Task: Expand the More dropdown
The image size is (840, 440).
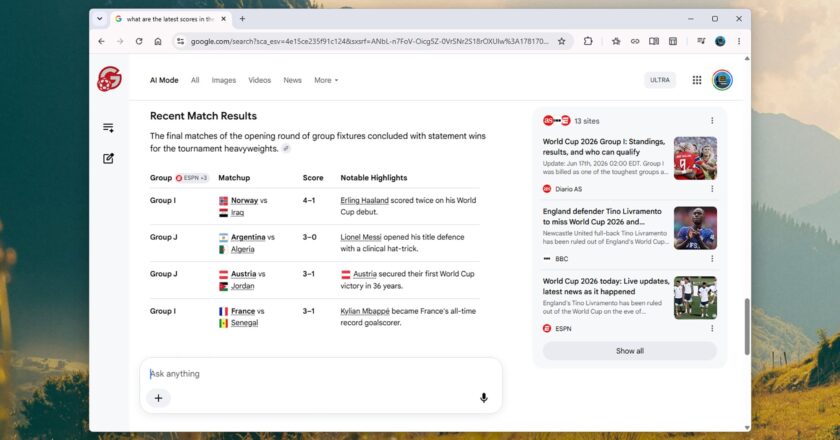Action: [x=326, y=80]
